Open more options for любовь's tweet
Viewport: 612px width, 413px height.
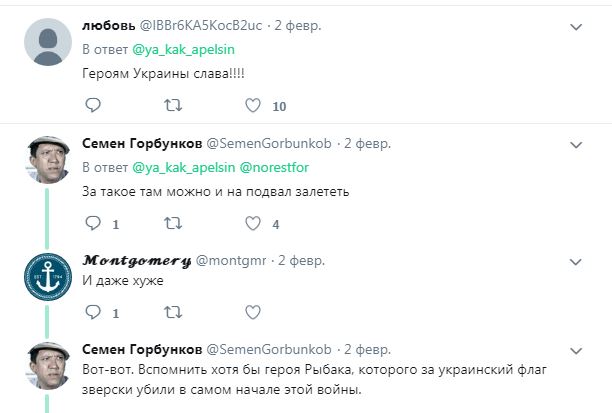tap(576, 27)
